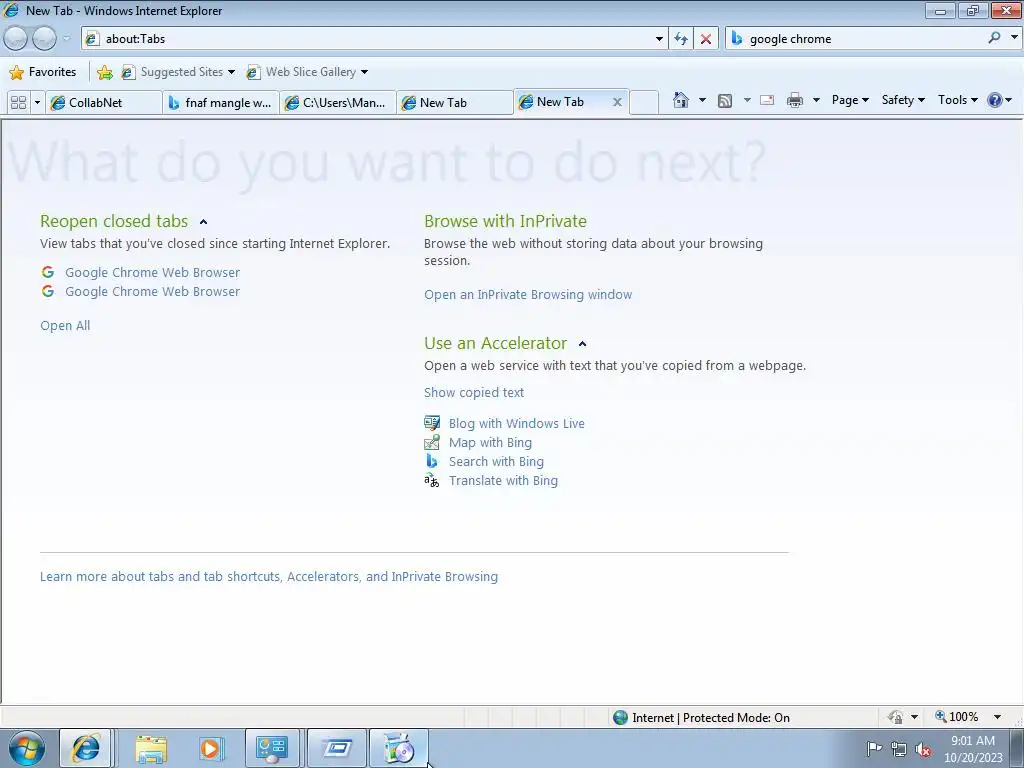Open Quick Tabs grid icon

[x=18, y=103]
